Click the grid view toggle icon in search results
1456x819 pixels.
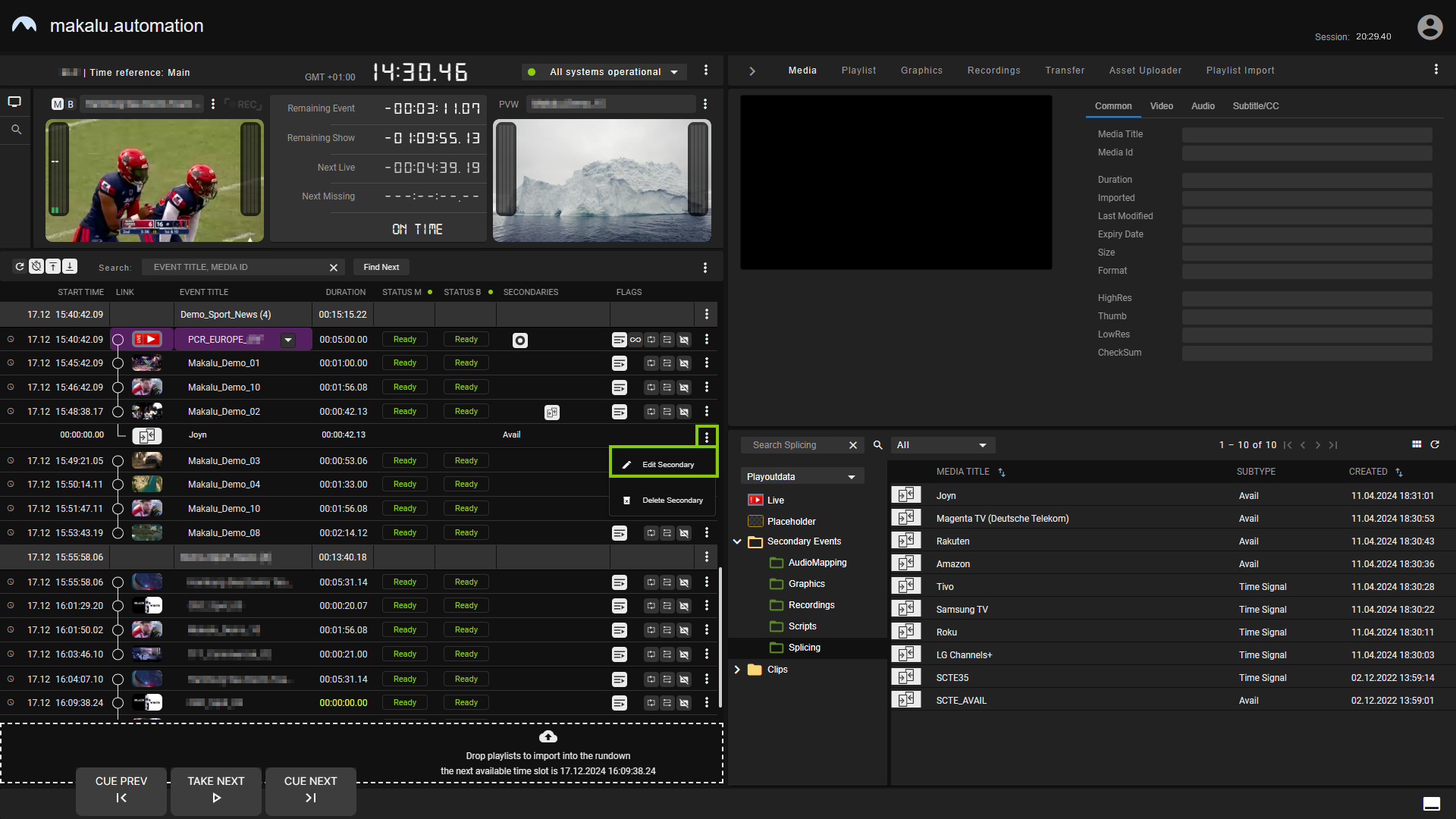(x=1417, y=442)
